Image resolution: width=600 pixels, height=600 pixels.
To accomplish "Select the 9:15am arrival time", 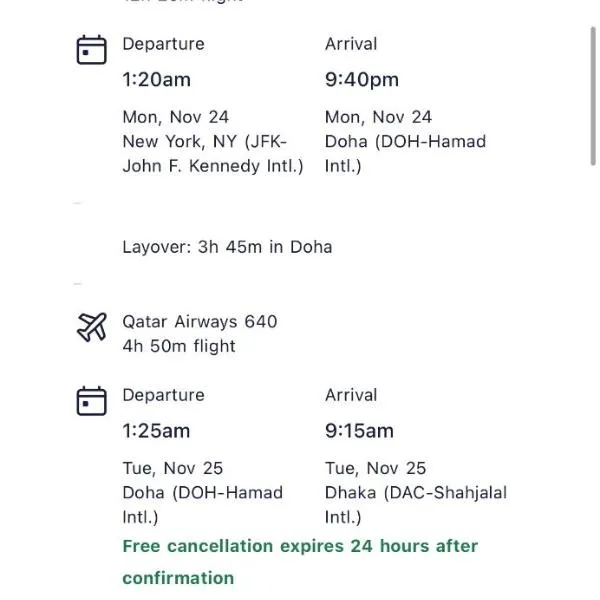I will click(x=359, y=431).
